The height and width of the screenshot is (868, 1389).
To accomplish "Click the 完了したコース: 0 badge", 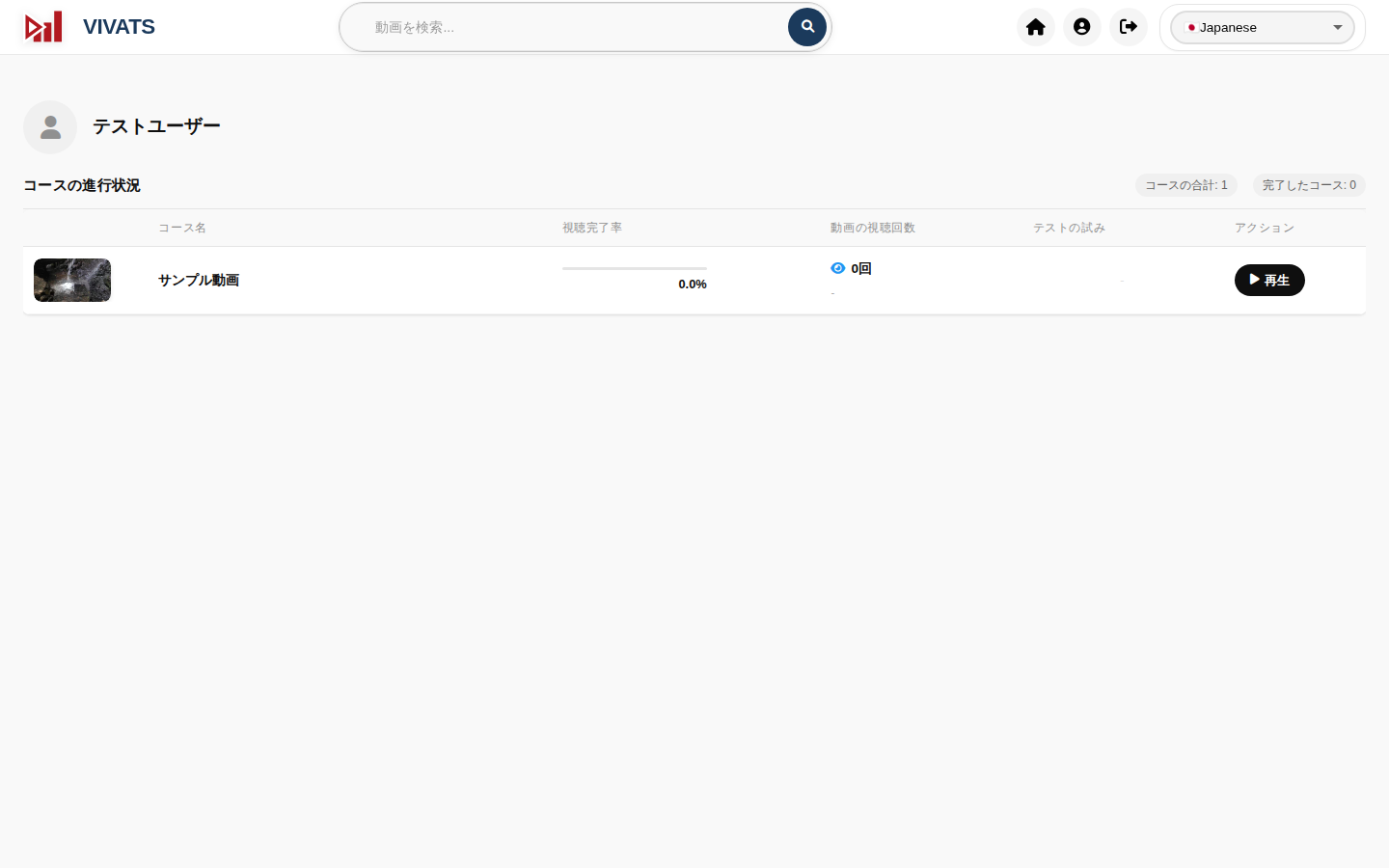I will coord(1309,185).
